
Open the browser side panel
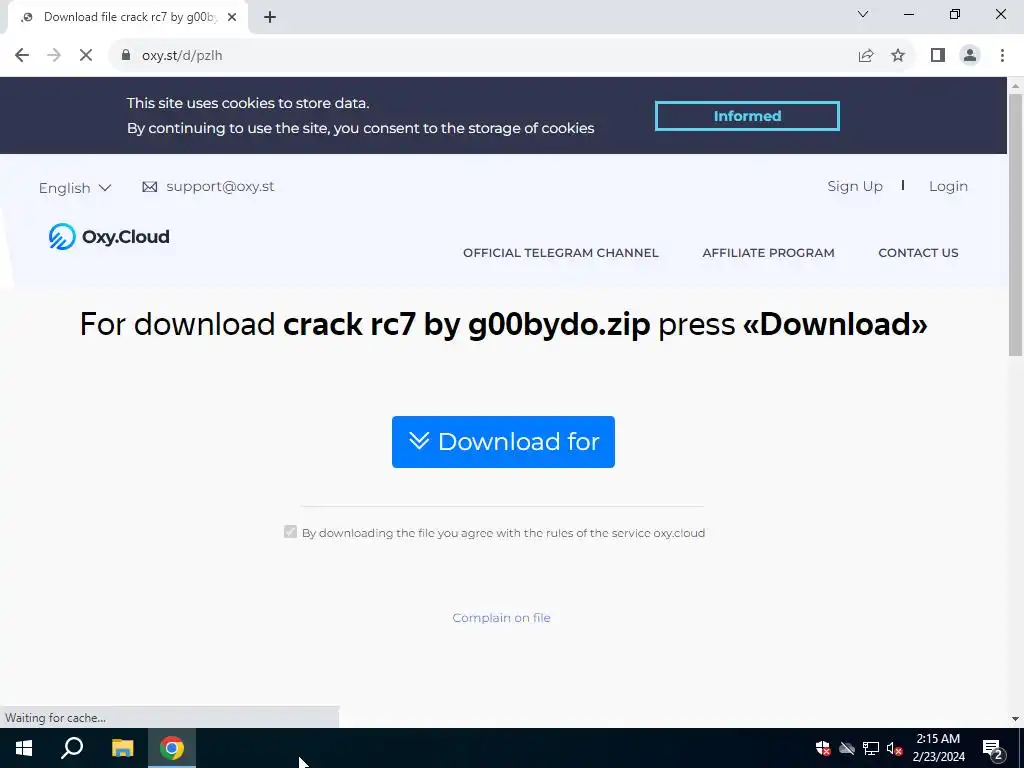pyautogui.click(x=938, y=56)
